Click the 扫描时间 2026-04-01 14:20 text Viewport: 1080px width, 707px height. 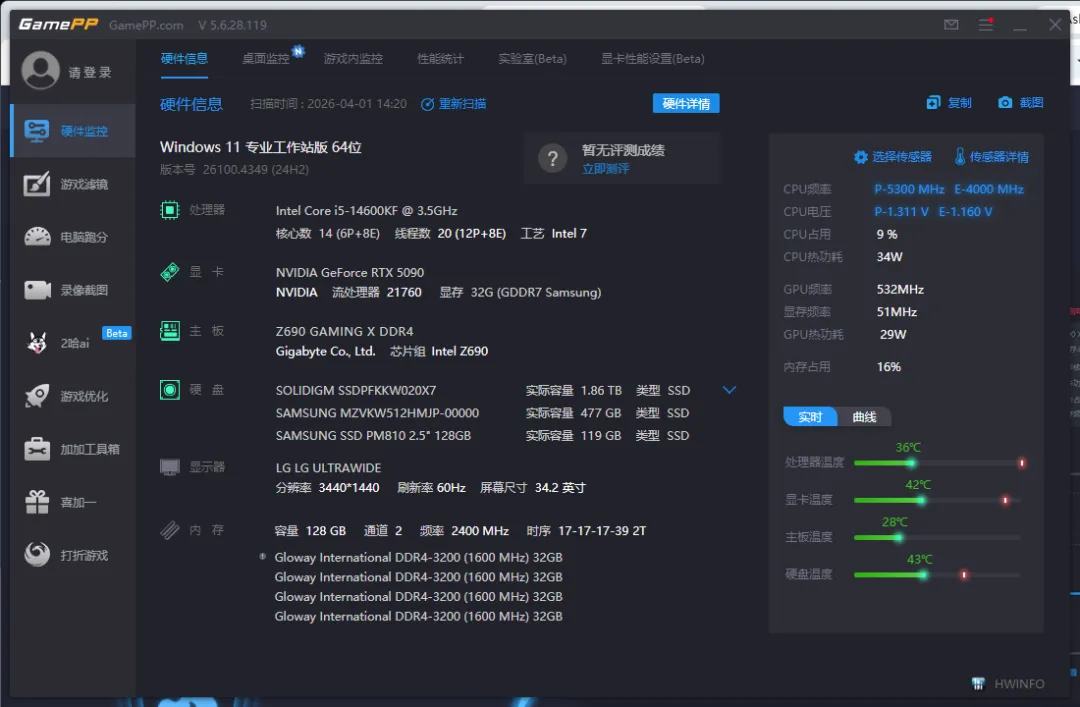click(328, 104)
